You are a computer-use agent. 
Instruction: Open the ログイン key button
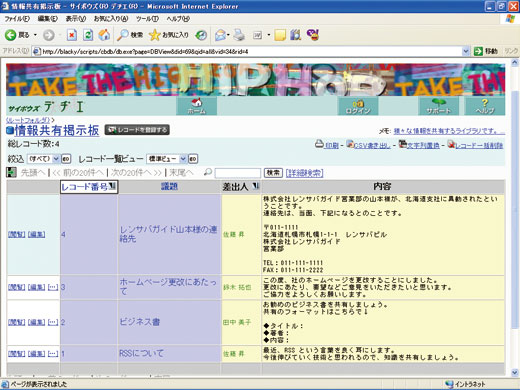(358, 106)
